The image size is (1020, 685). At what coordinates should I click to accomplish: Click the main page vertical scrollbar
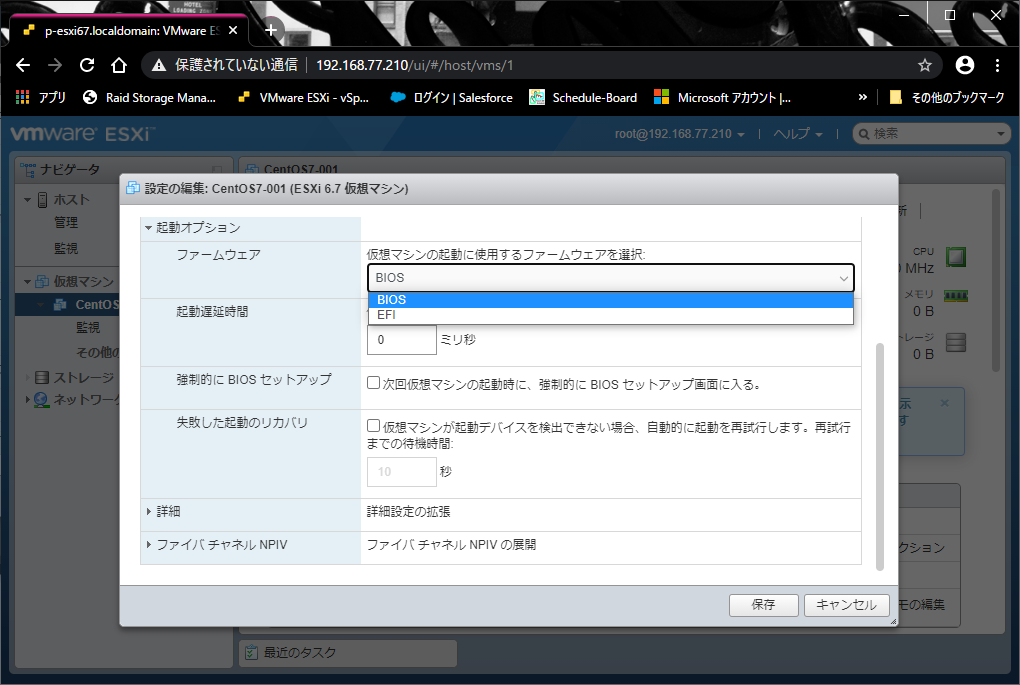pos(996,280)
